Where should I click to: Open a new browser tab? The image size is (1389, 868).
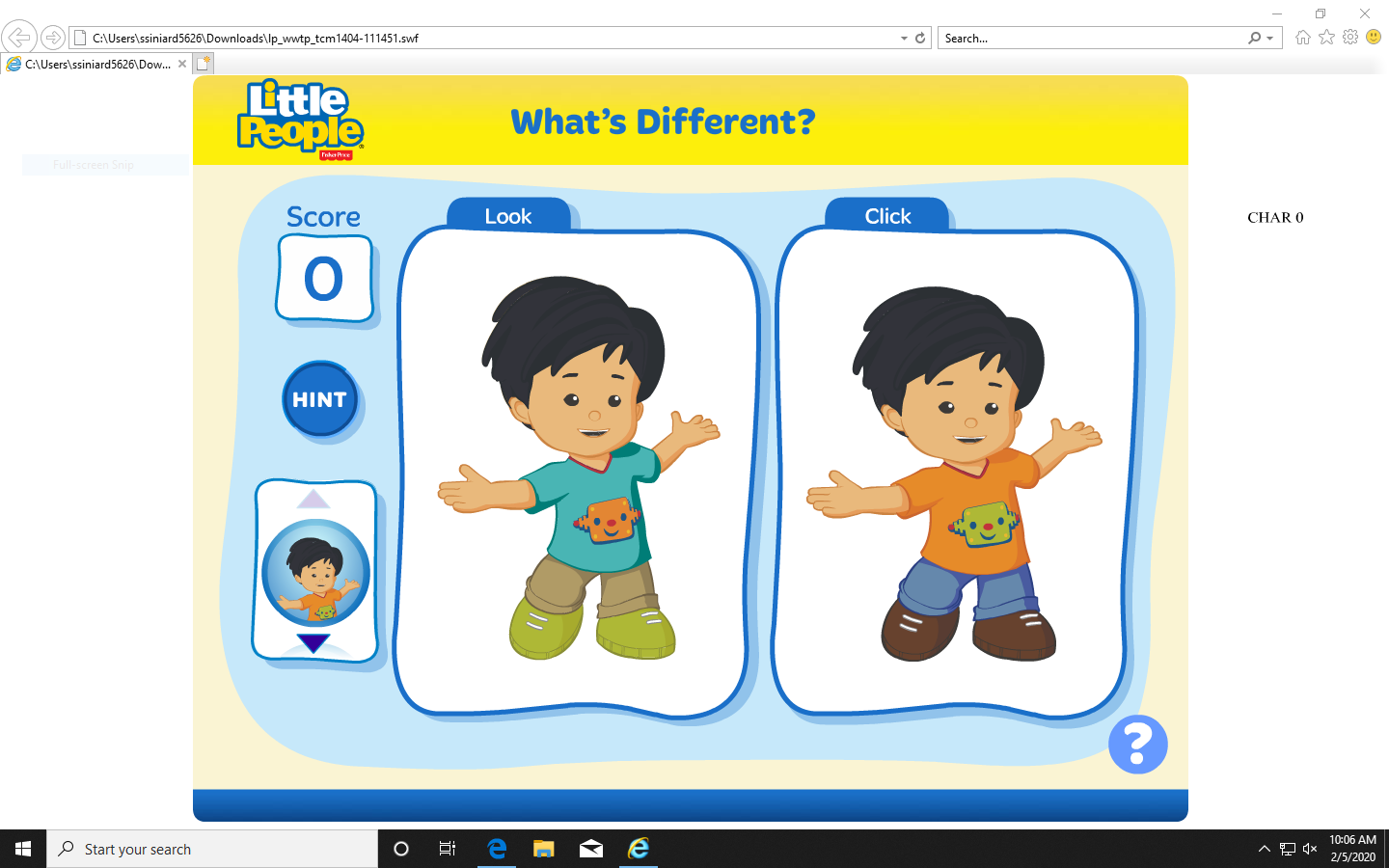(203, 64)
